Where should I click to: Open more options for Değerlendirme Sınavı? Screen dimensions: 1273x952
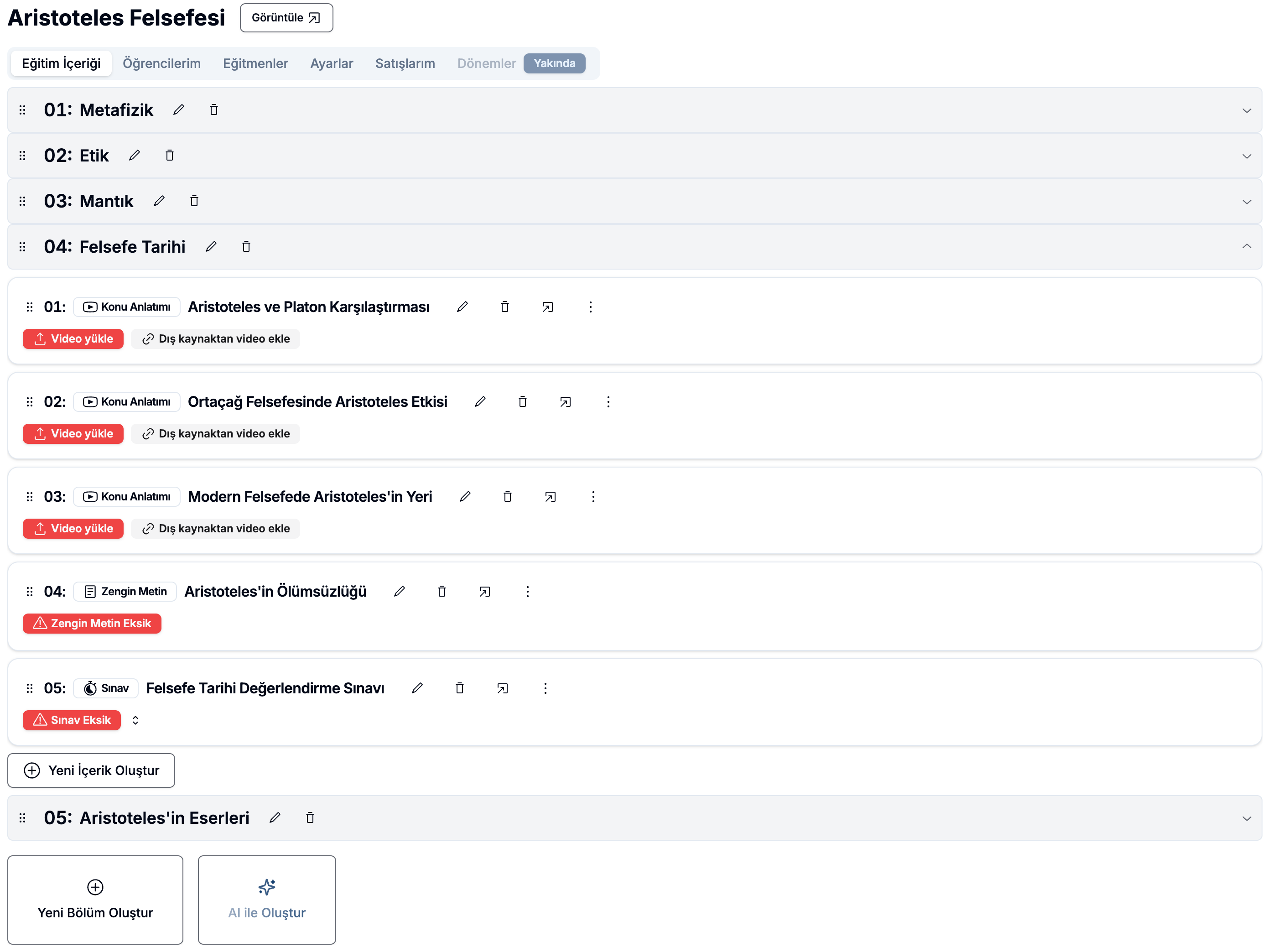(545, 688)
